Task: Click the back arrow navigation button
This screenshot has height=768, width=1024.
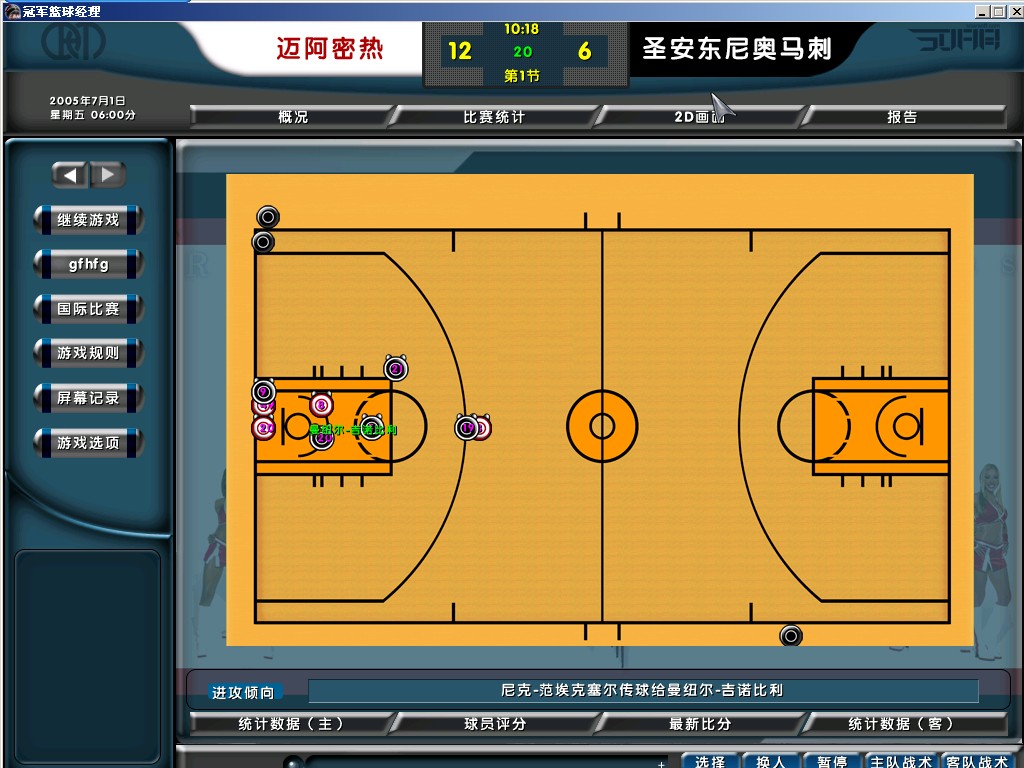Action: 69,174
